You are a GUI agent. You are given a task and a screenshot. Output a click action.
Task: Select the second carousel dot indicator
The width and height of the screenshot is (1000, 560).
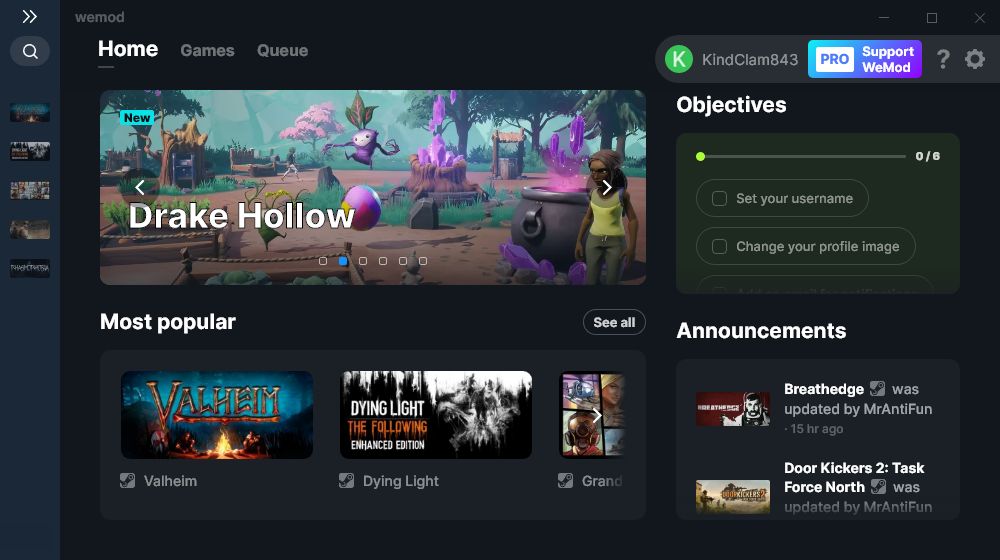[x=343, y=261]
